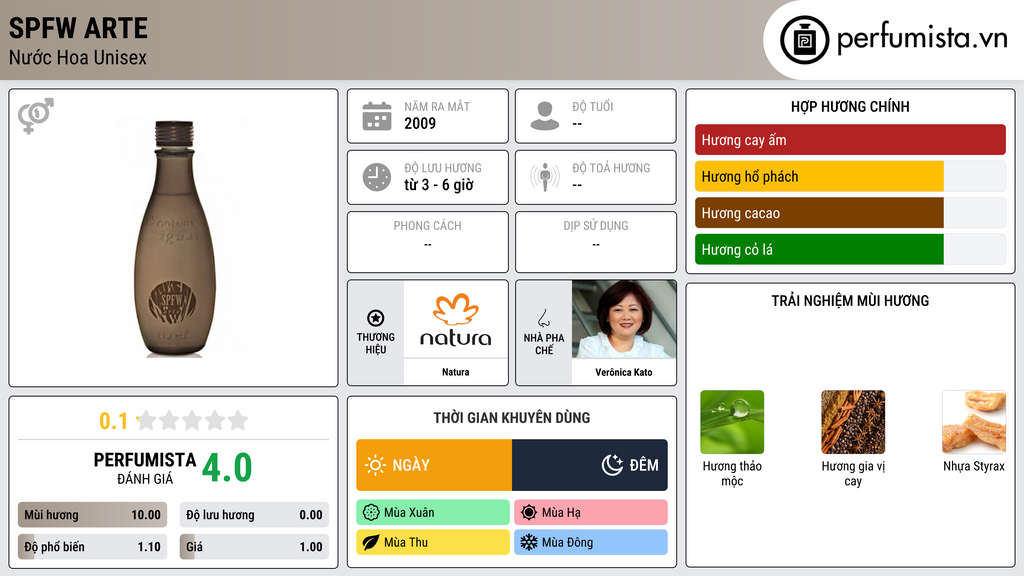Click the Trải nghiệm mùi hương heading
This screenshot has width=1024, height=576.
(850, 301)
